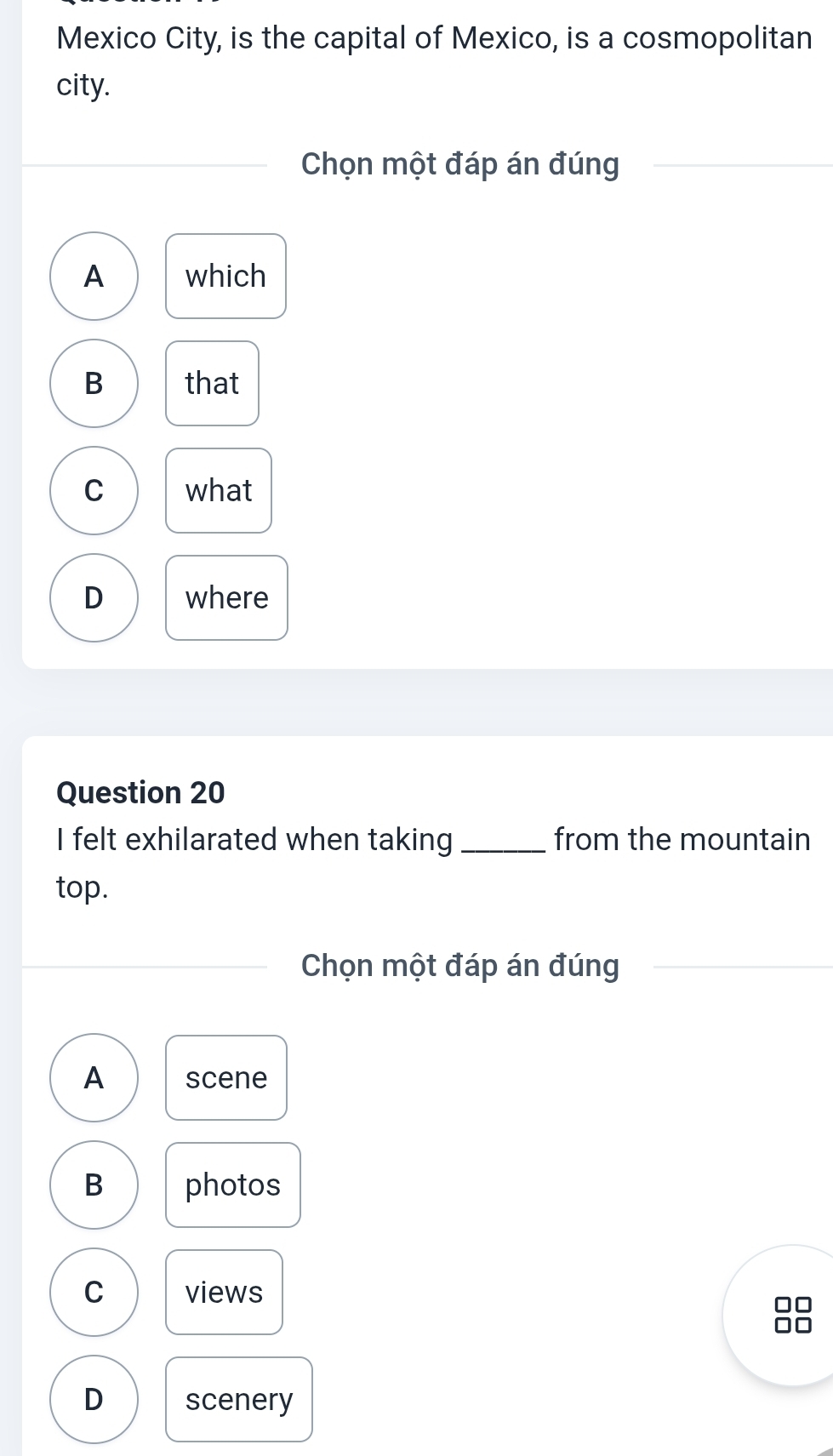
Task: Pick the 'where' answer box
Action: pyautogui.click(x=226, y=597)
